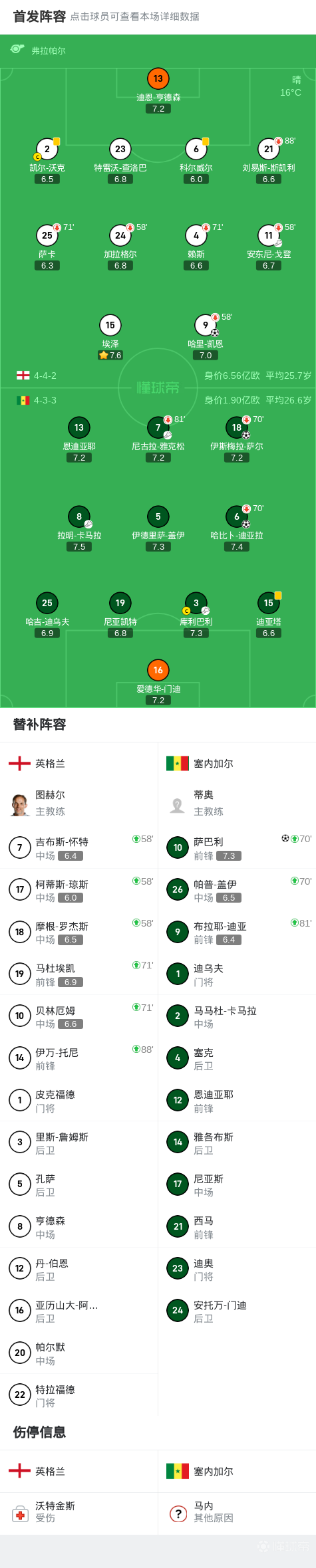Tap goalkeeper number 13 Dean Henderson
316x1568 pixels.
pyautogui.click(x=158, y=78)
